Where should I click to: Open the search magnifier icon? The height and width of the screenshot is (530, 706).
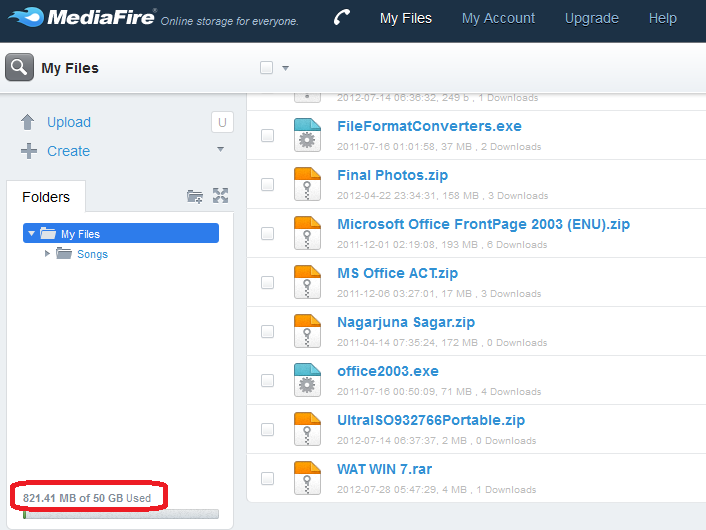click(19, 67)
